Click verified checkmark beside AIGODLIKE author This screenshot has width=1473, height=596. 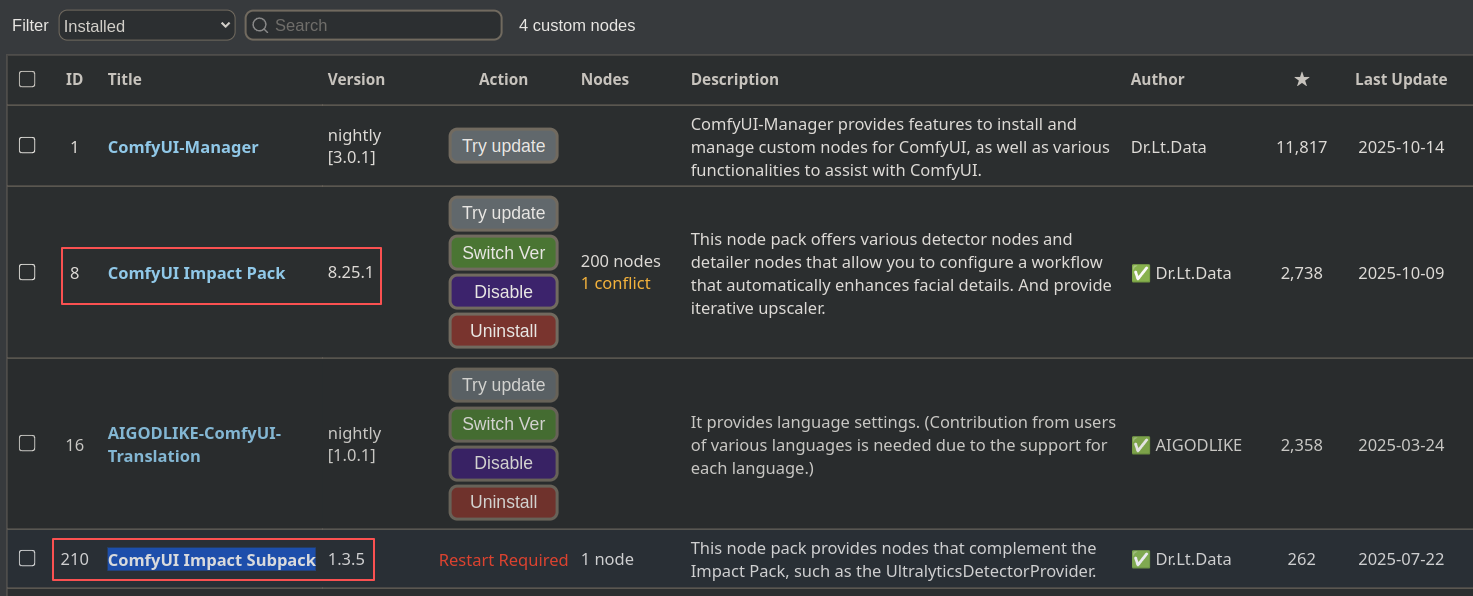click(x=1140, y=445)
